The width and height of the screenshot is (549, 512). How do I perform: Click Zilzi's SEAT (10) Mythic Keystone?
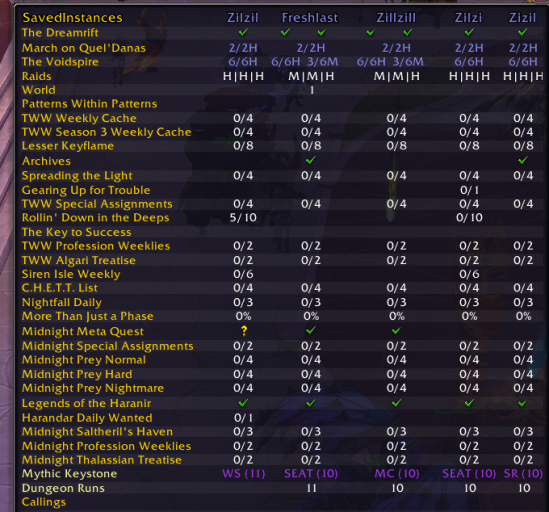[x=469, y=474]
